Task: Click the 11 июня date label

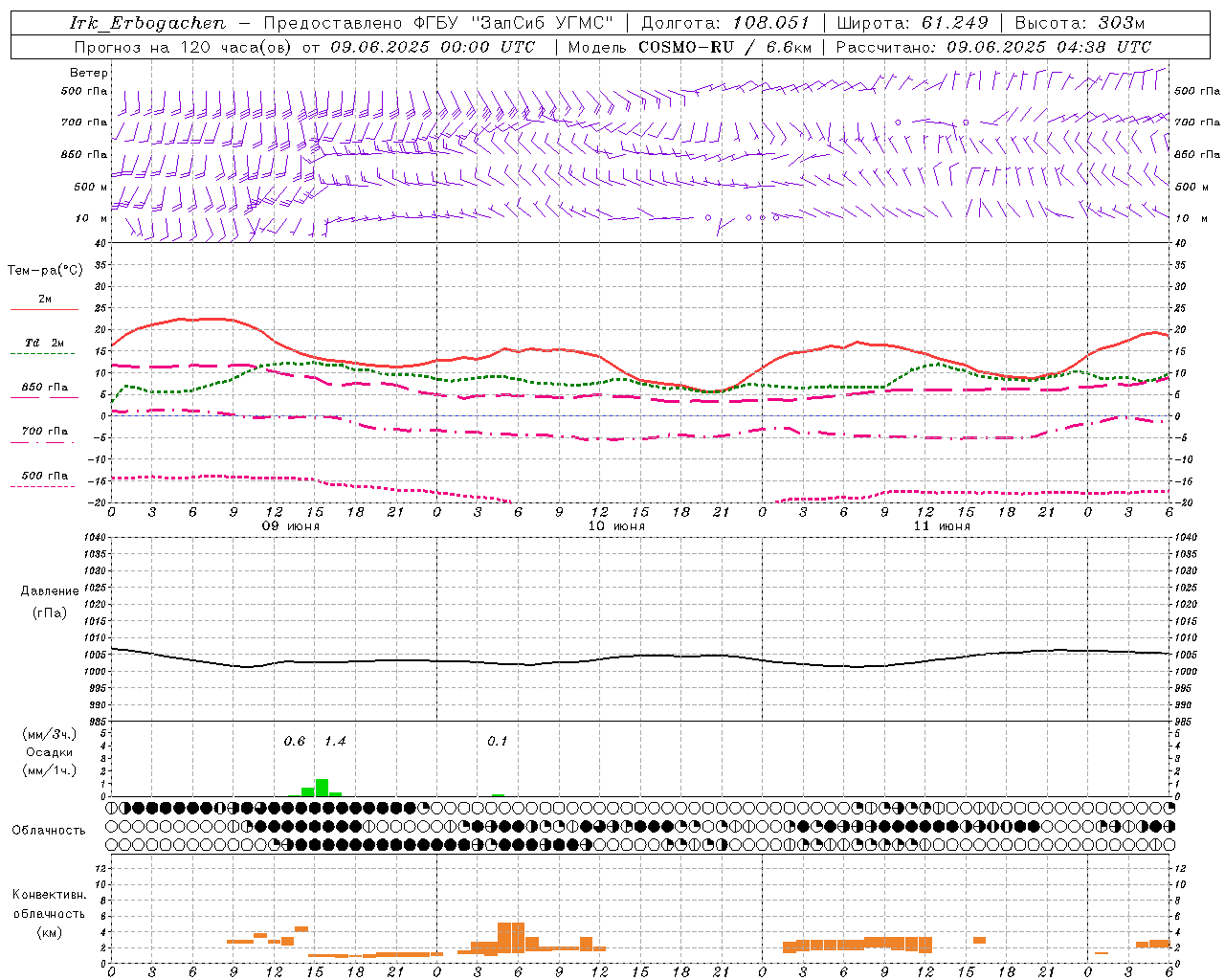Action: [x=942, y=526]
